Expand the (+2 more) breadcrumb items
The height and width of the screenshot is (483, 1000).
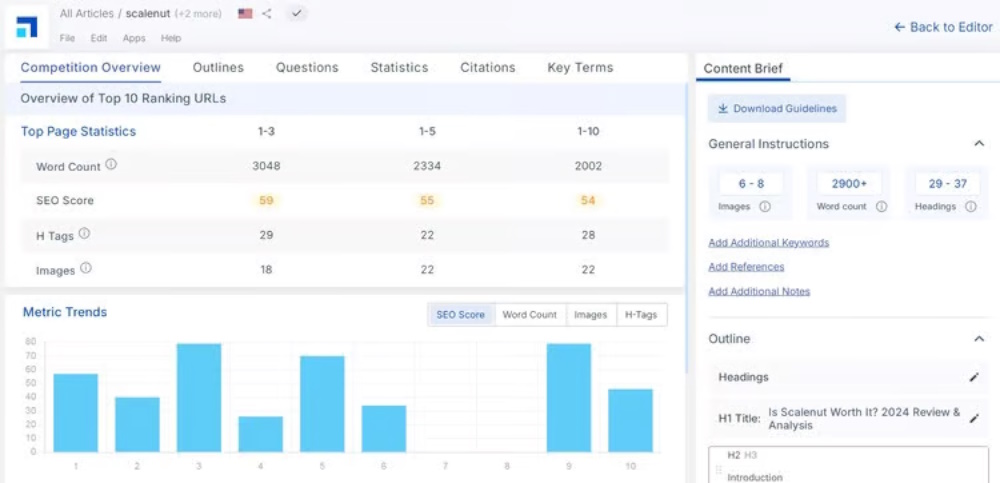(x=198, y=13)
